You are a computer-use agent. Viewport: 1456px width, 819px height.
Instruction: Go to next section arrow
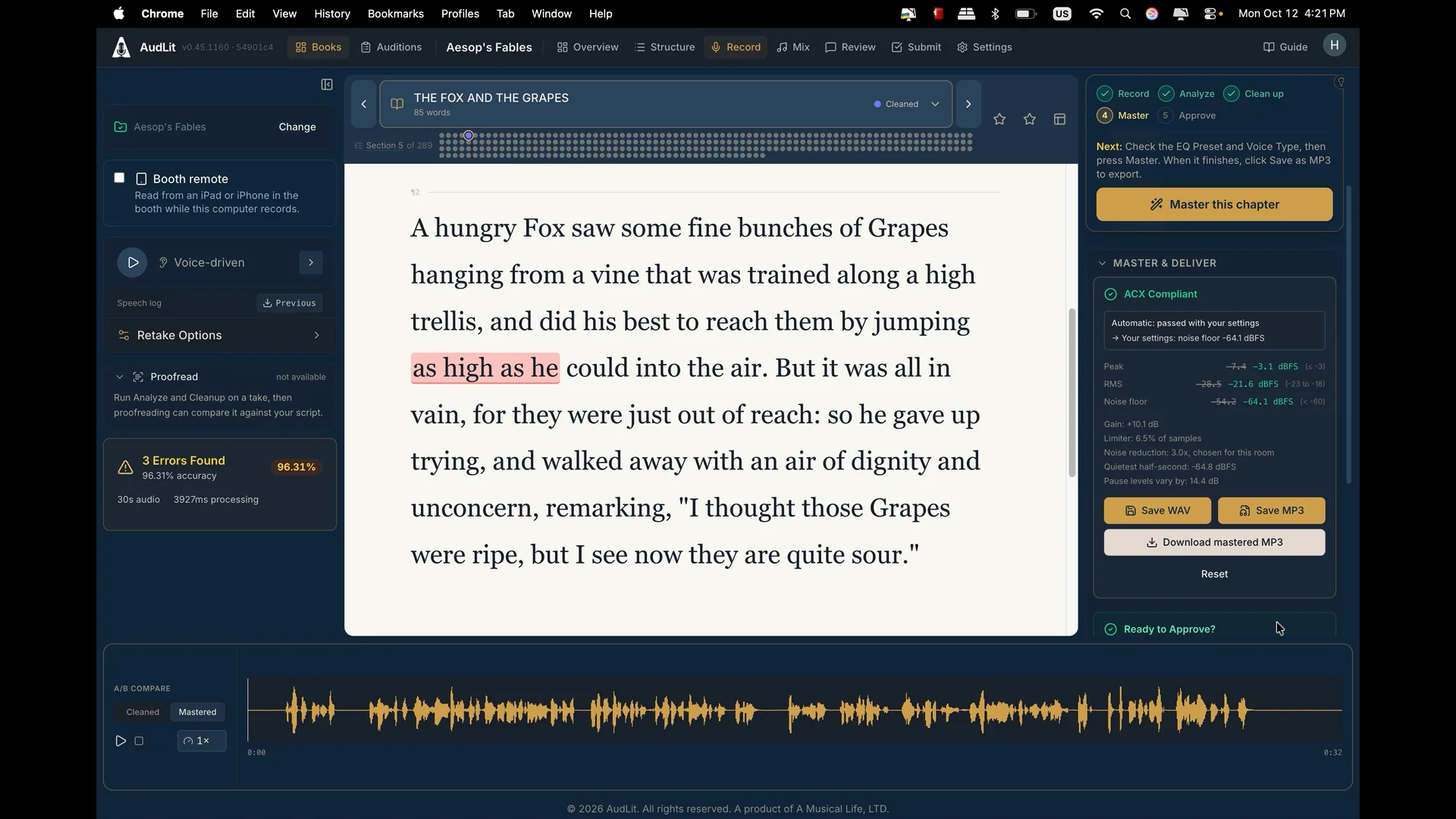click(968, 104)
